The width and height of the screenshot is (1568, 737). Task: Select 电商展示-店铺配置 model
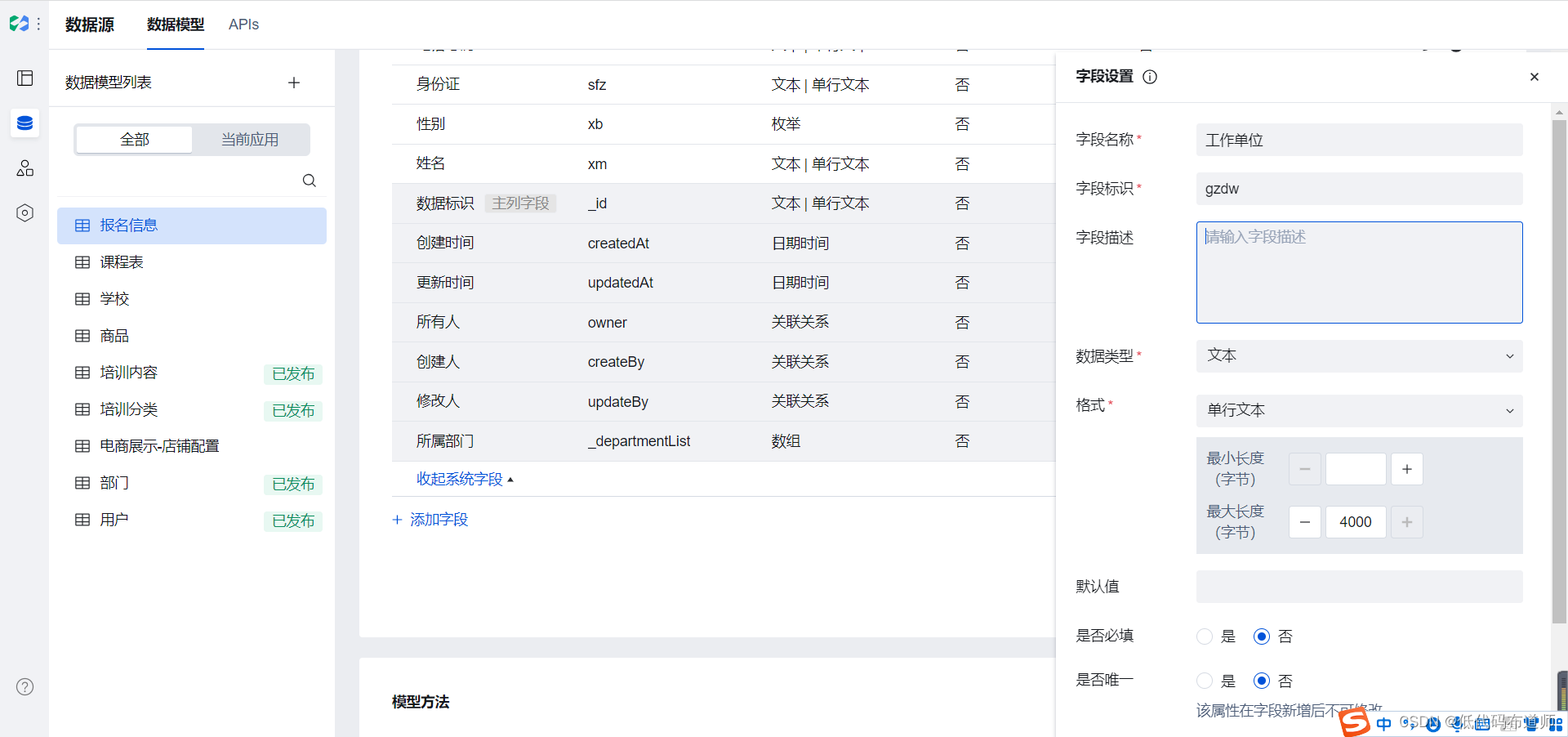click(x=192, y=446)
